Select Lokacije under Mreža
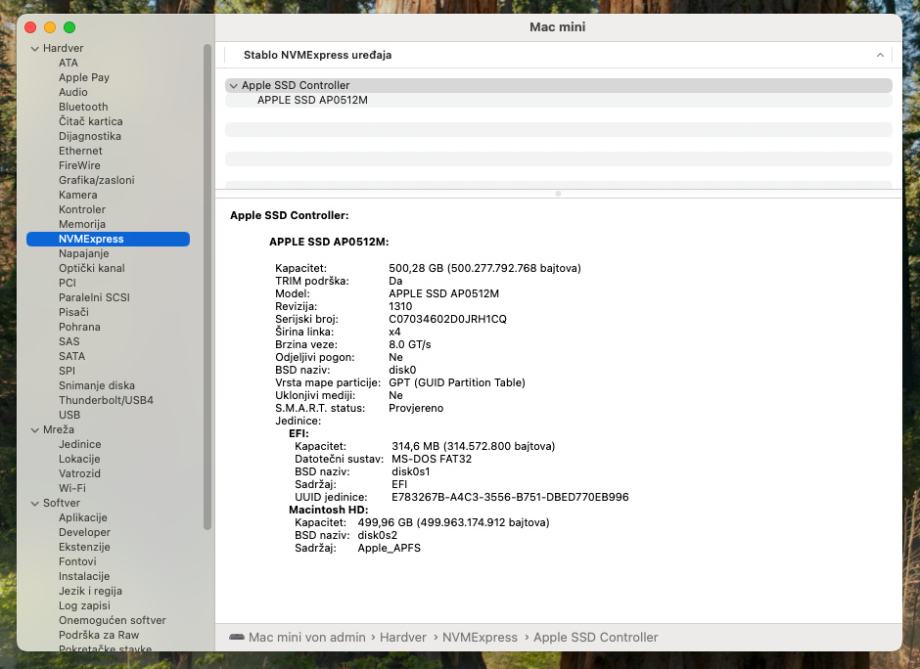The height and width of the screenshot is (669, 920). 79,459
